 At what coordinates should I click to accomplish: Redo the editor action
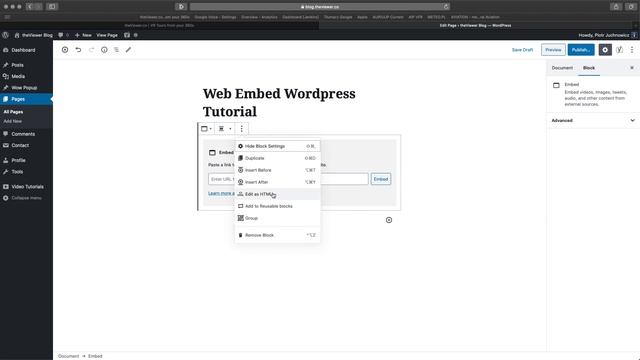[91, 50]
